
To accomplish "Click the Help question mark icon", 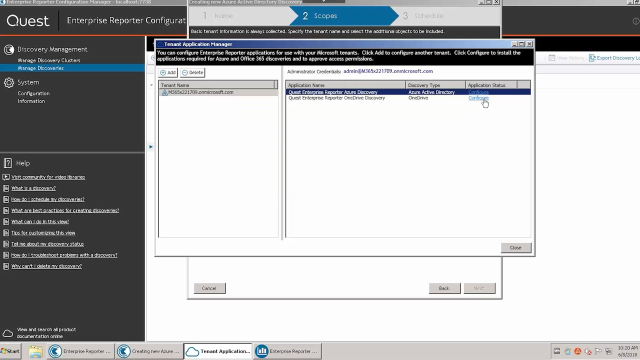I will (x=8, y=163).
